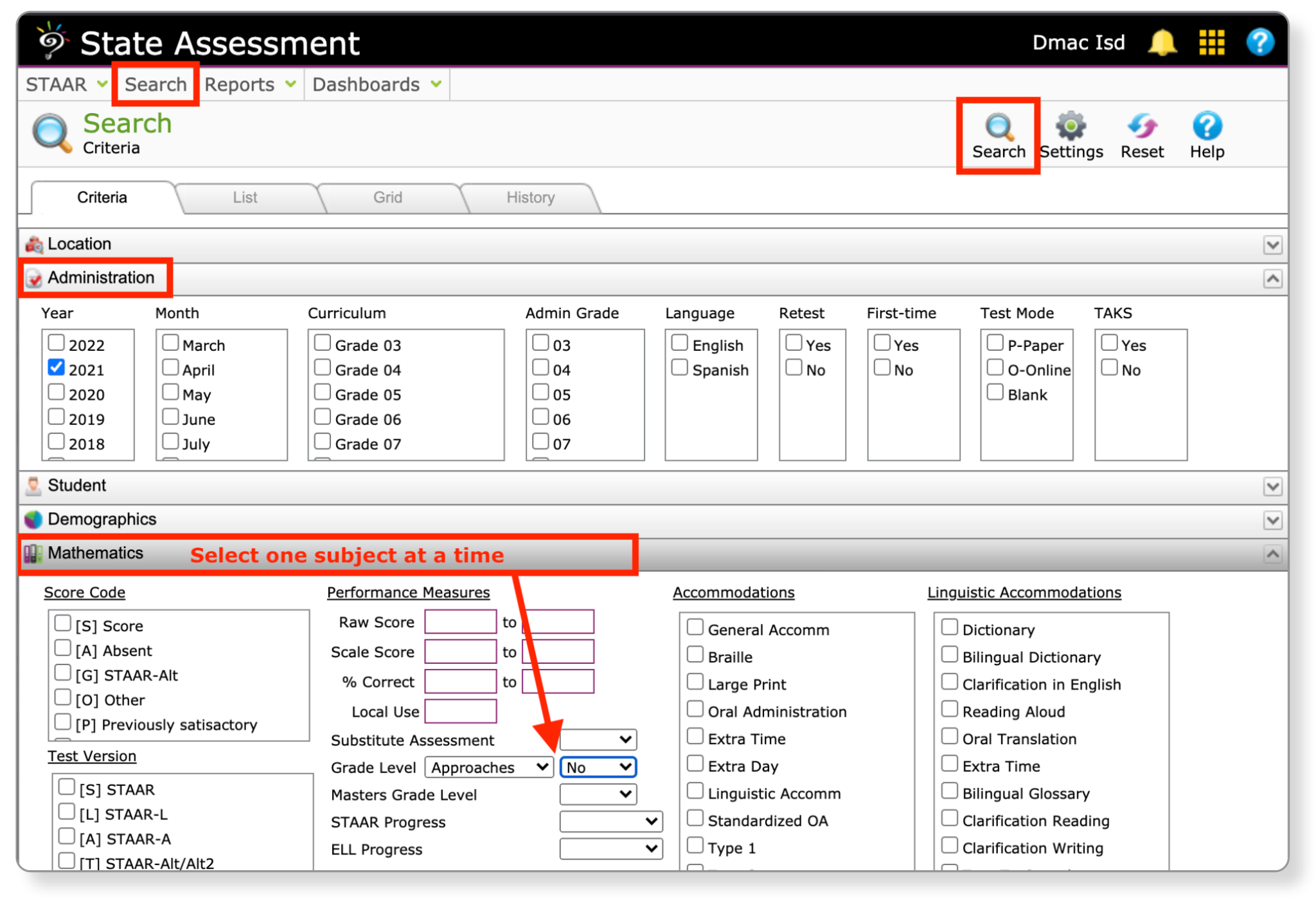Check the 2022 year checkbox
The width and height of the screenshot is (1316, 901).
coord(57,343)
